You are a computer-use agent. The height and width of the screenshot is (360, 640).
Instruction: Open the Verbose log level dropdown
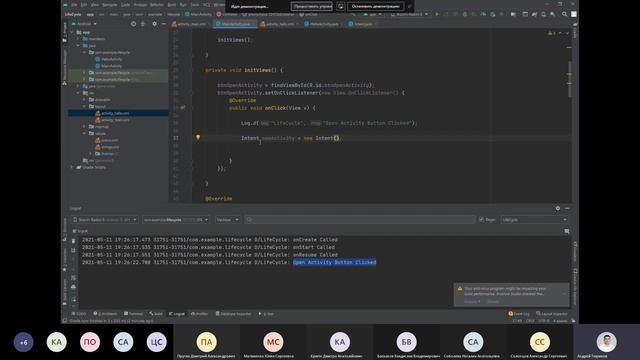[x=227, y=220]
